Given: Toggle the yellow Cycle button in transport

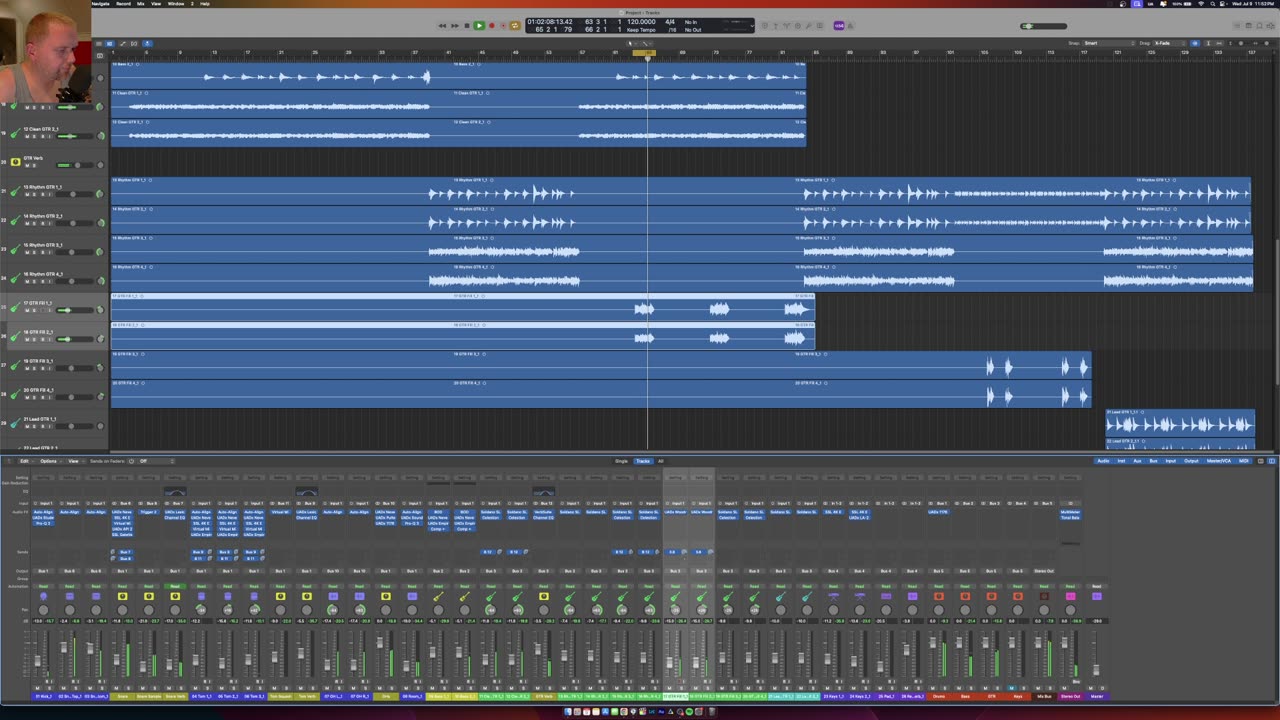Looking at the screenshot, I should 515,26.
